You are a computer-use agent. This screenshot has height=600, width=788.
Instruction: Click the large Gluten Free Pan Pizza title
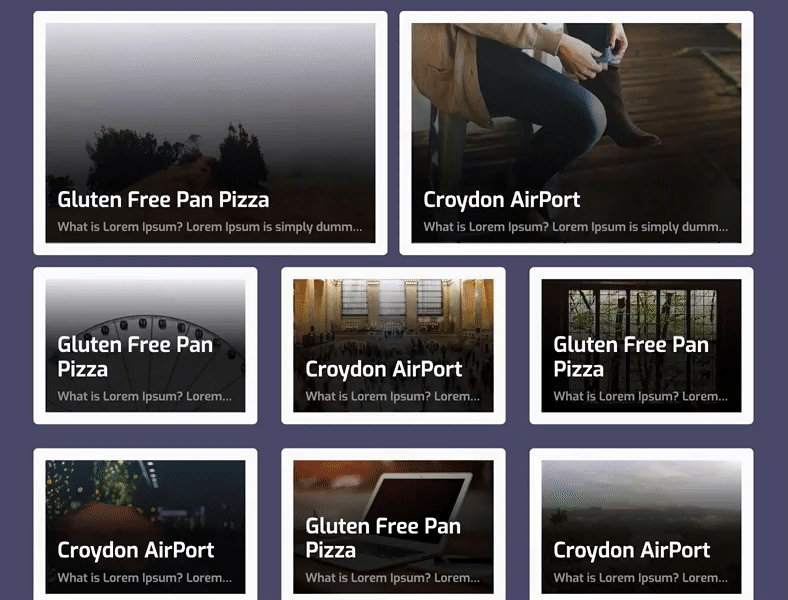(163, 200)
